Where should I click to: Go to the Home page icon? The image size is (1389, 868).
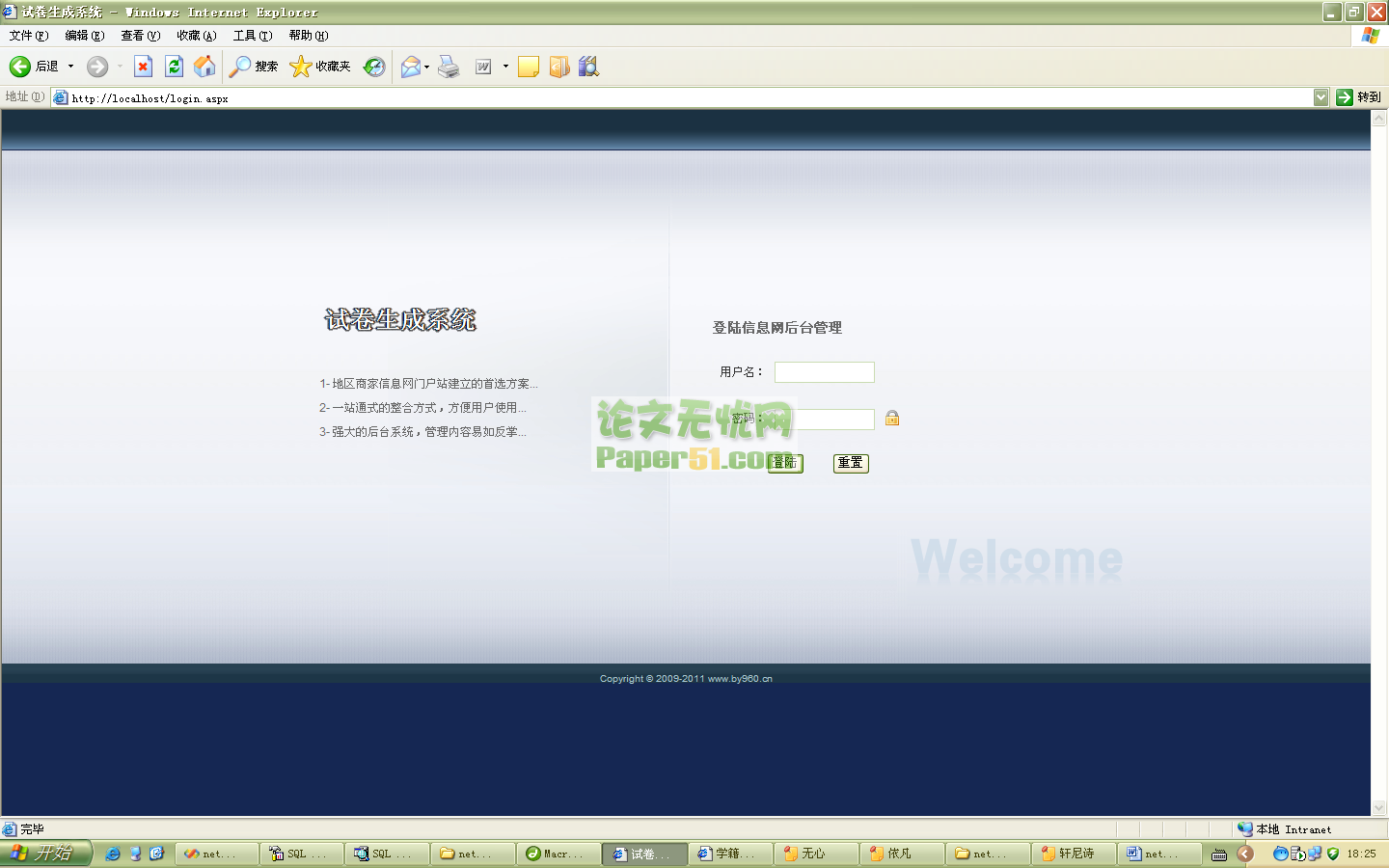tap(204, 67)
